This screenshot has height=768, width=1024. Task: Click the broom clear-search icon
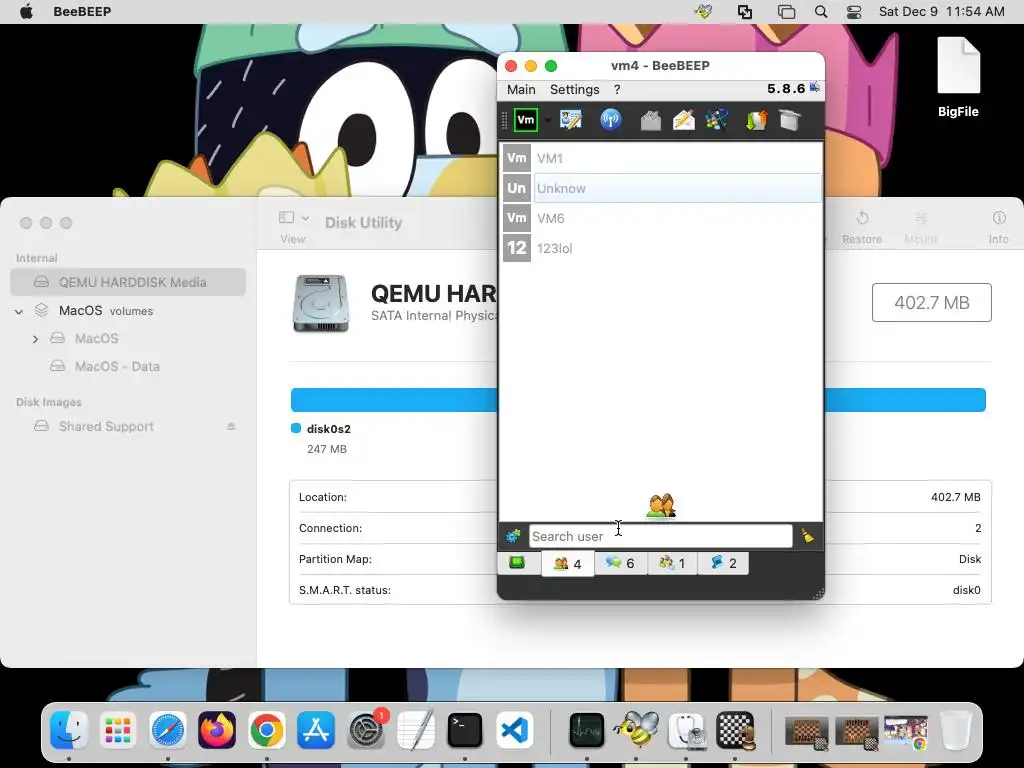coord(808,536)
